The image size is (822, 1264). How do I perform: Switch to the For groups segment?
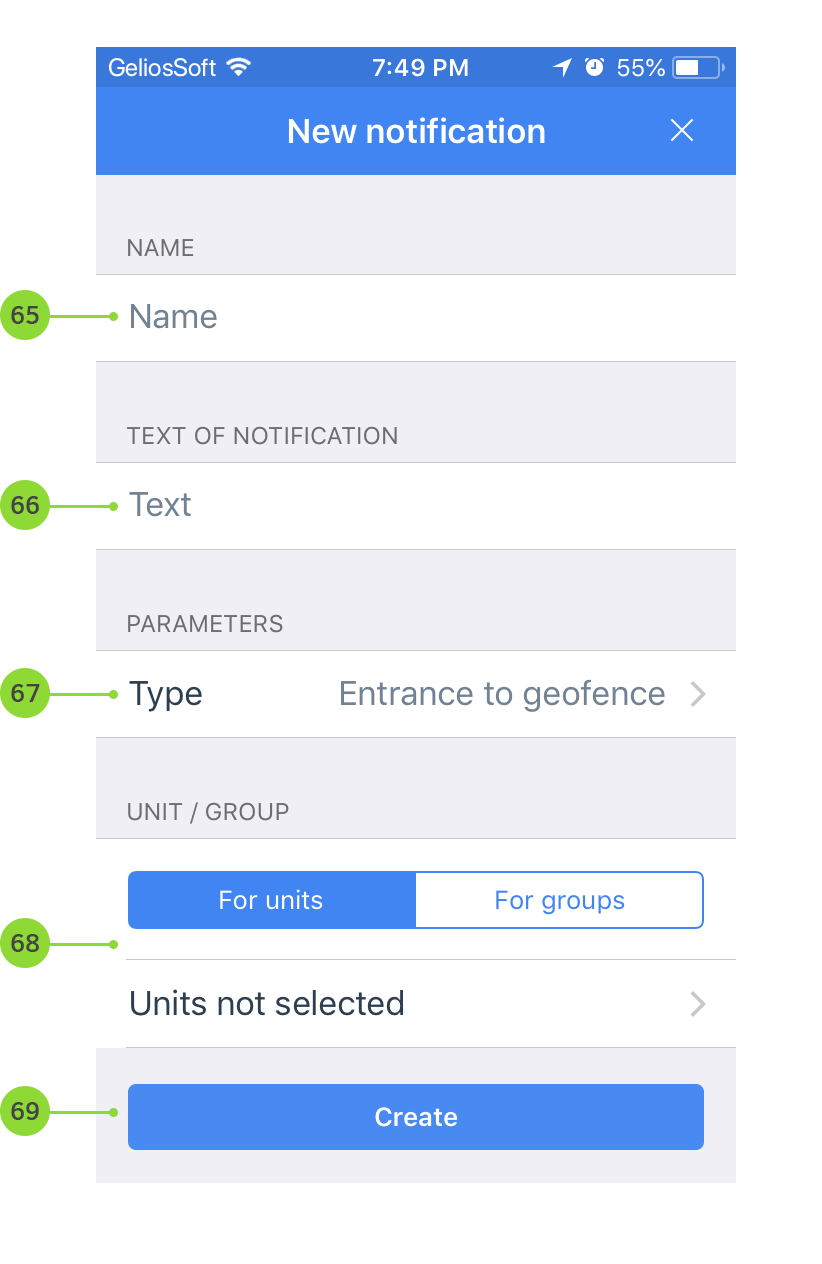click(x=559, y=900)
